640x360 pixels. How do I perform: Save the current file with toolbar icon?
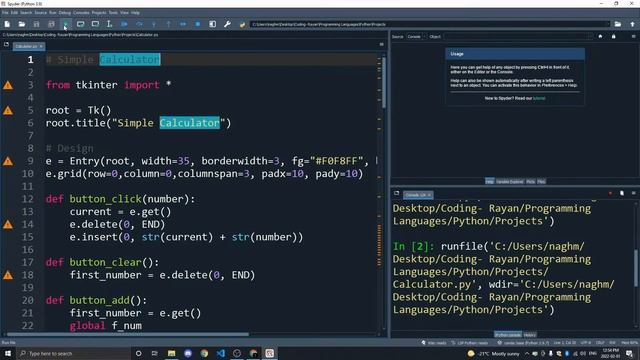tap(36, 24)
